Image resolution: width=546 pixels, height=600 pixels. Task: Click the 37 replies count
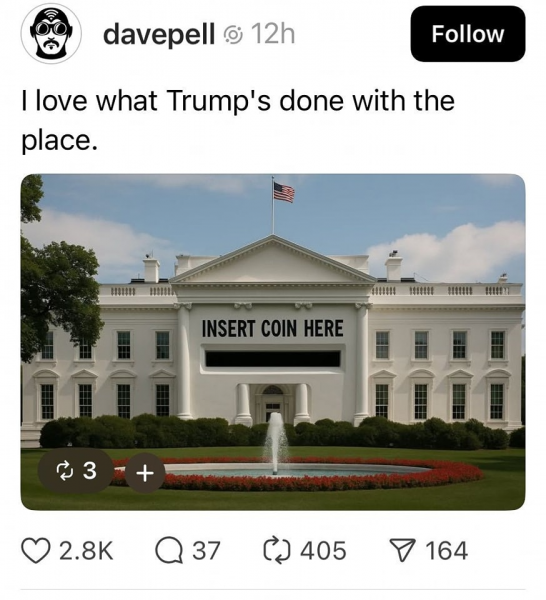click(206, 551)
